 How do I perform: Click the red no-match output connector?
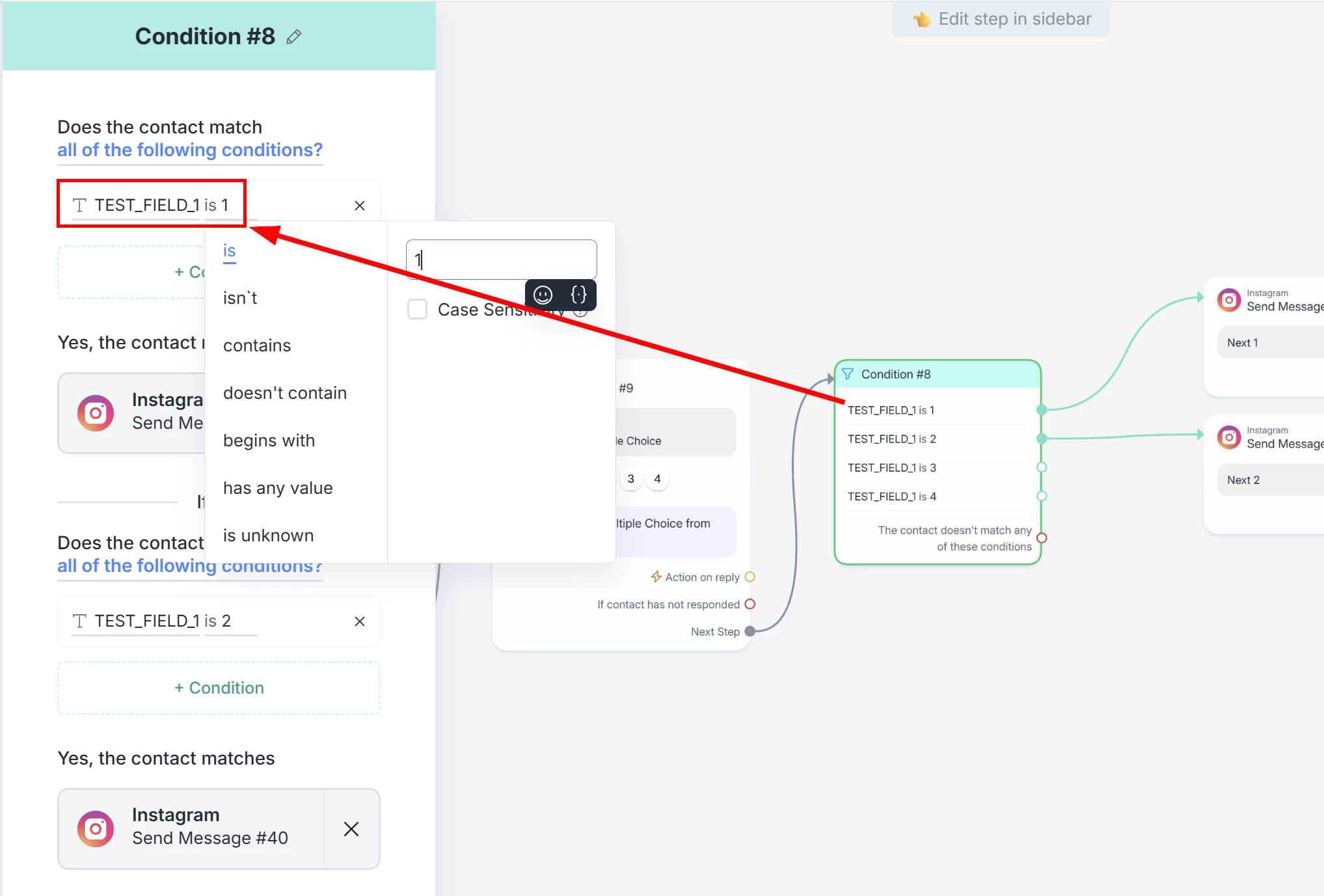coord(1042,538)
